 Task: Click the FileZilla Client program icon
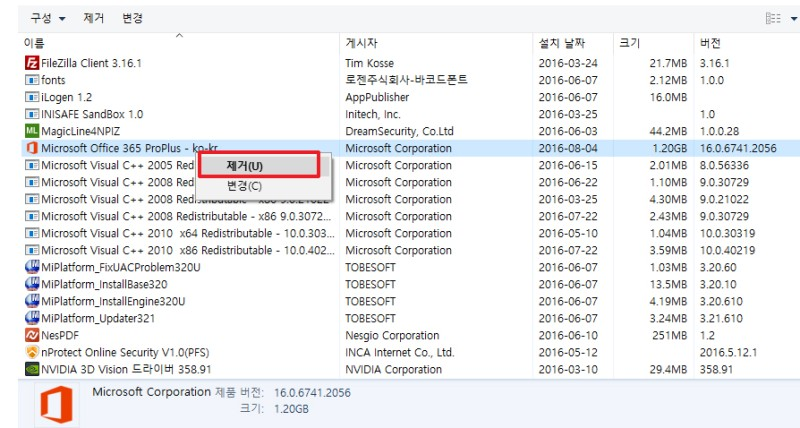point(32,63)
